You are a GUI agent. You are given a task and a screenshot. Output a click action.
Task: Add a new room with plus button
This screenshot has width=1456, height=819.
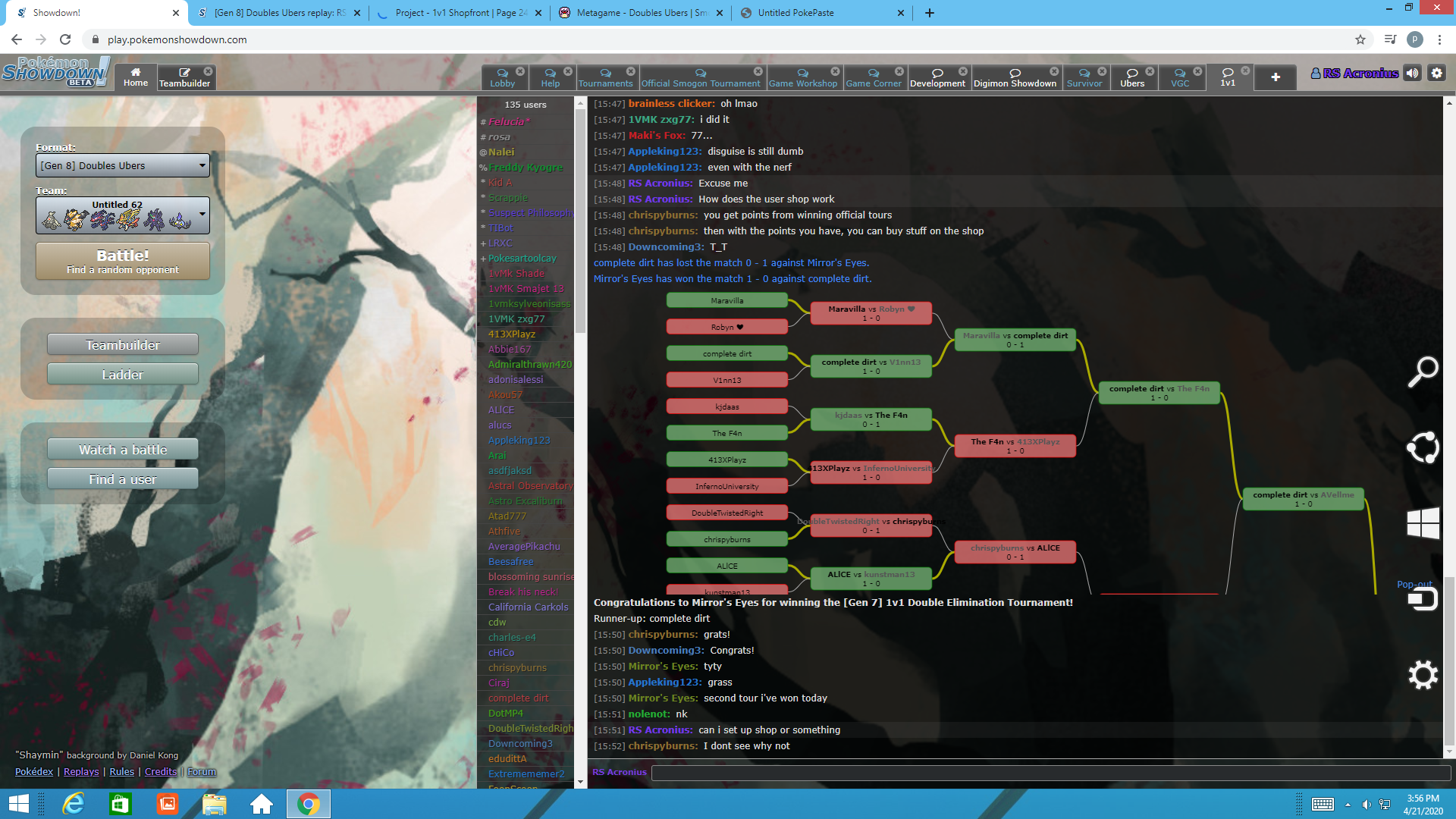pyautogui.click(x=1276, y=77)
